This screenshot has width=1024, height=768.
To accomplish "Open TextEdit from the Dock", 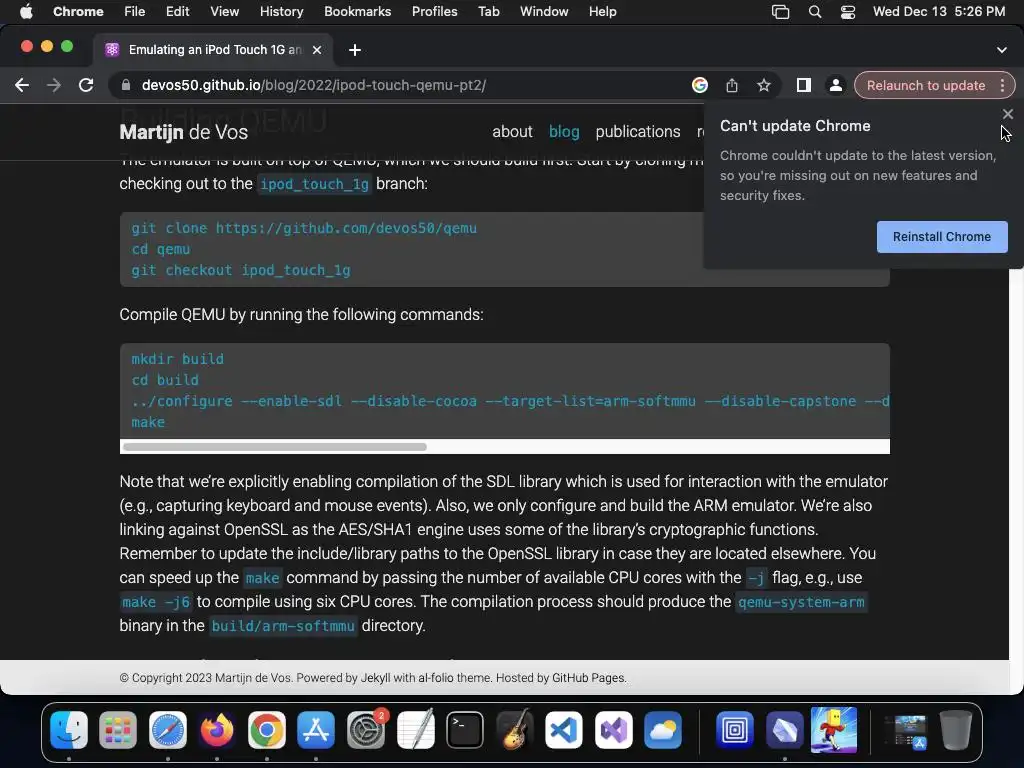I will tap(415, 729).
